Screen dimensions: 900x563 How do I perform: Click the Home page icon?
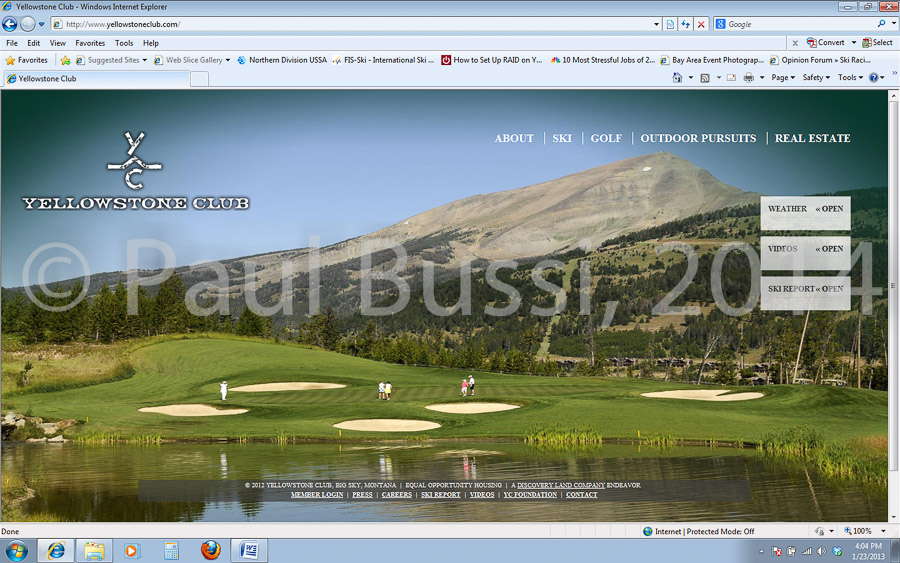pyautogui.click(x=677, y=77)
